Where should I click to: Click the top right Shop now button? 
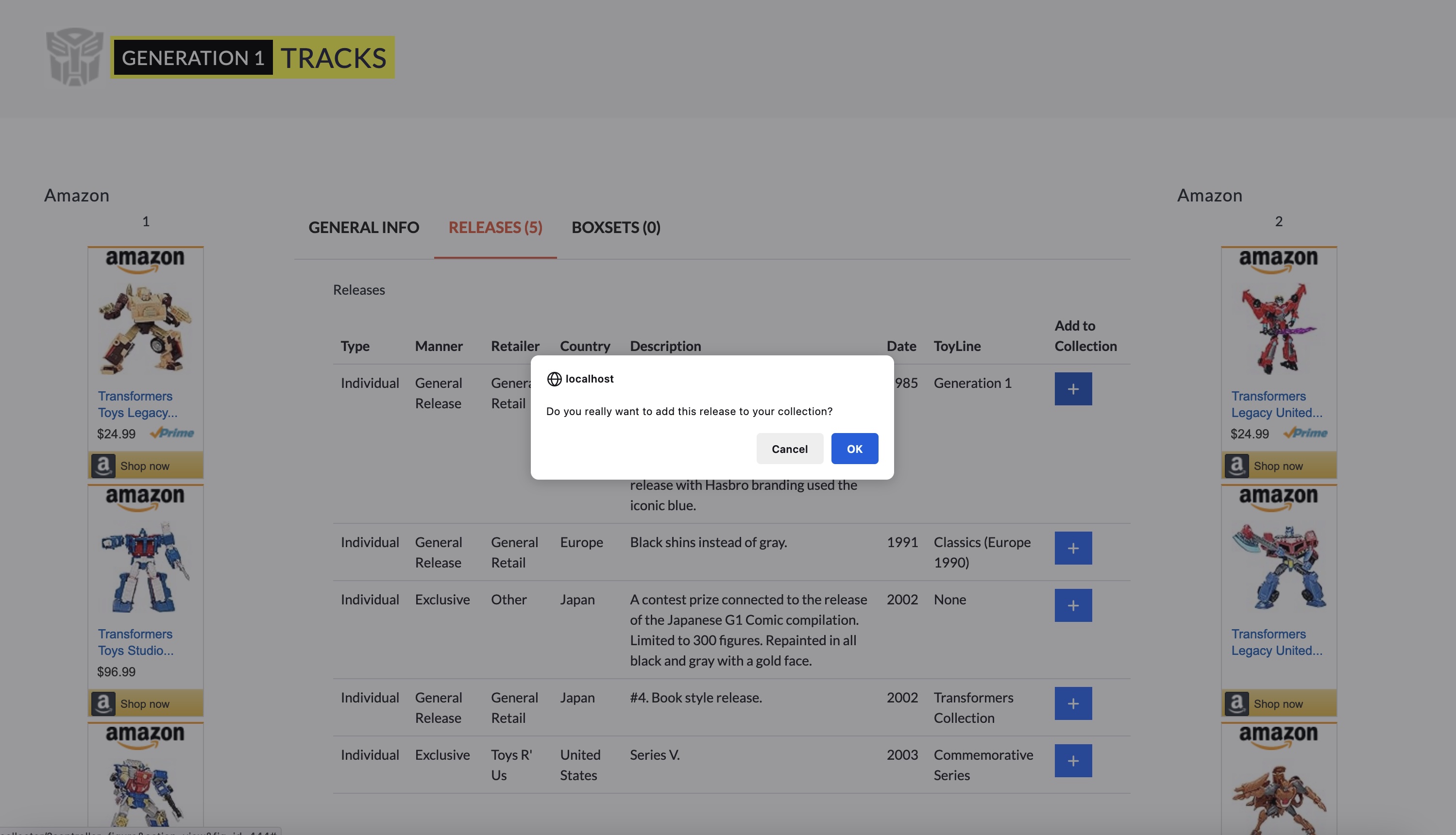click(x=1278, y=466)
